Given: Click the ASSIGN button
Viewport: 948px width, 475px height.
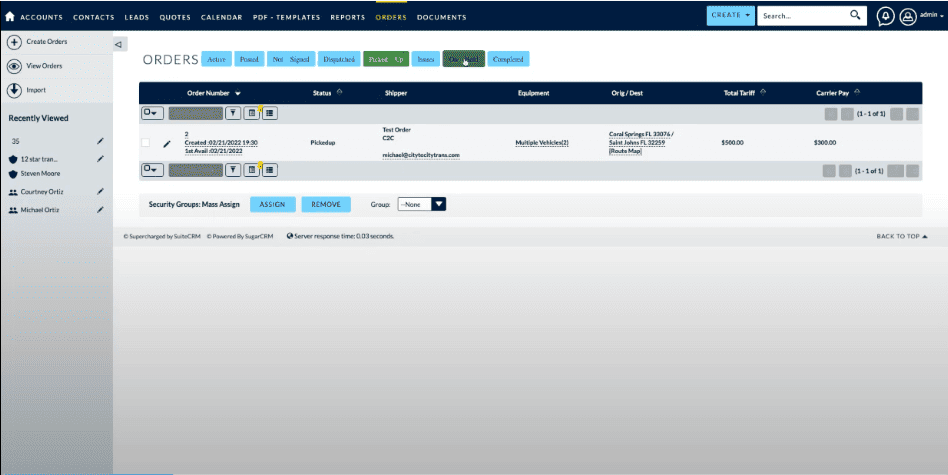Looking at the screenshot, I should coord(273,204).
